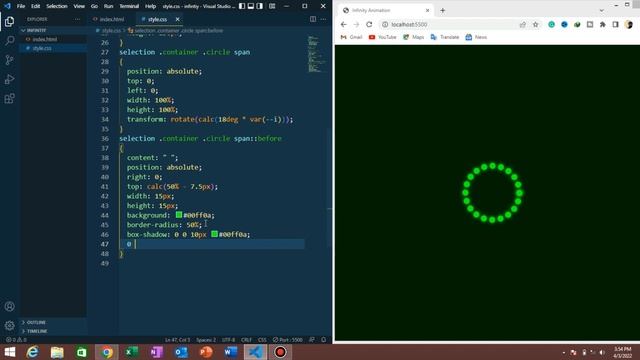The width and height of the screenshot is (640, 360).
Task: Open the Edit menu
Action: (36, 6)
